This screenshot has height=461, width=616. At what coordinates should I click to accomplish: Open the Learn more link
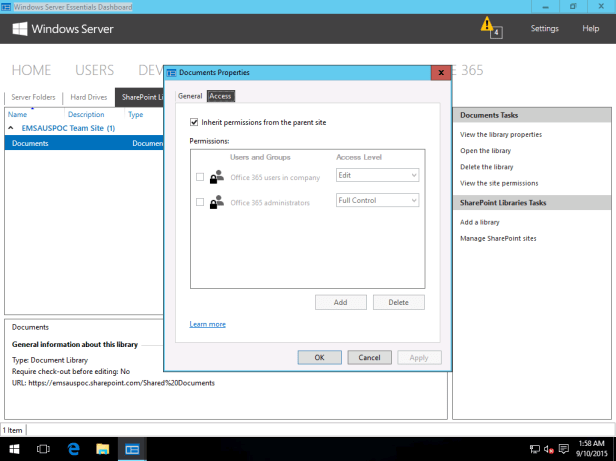coord(207,324)
